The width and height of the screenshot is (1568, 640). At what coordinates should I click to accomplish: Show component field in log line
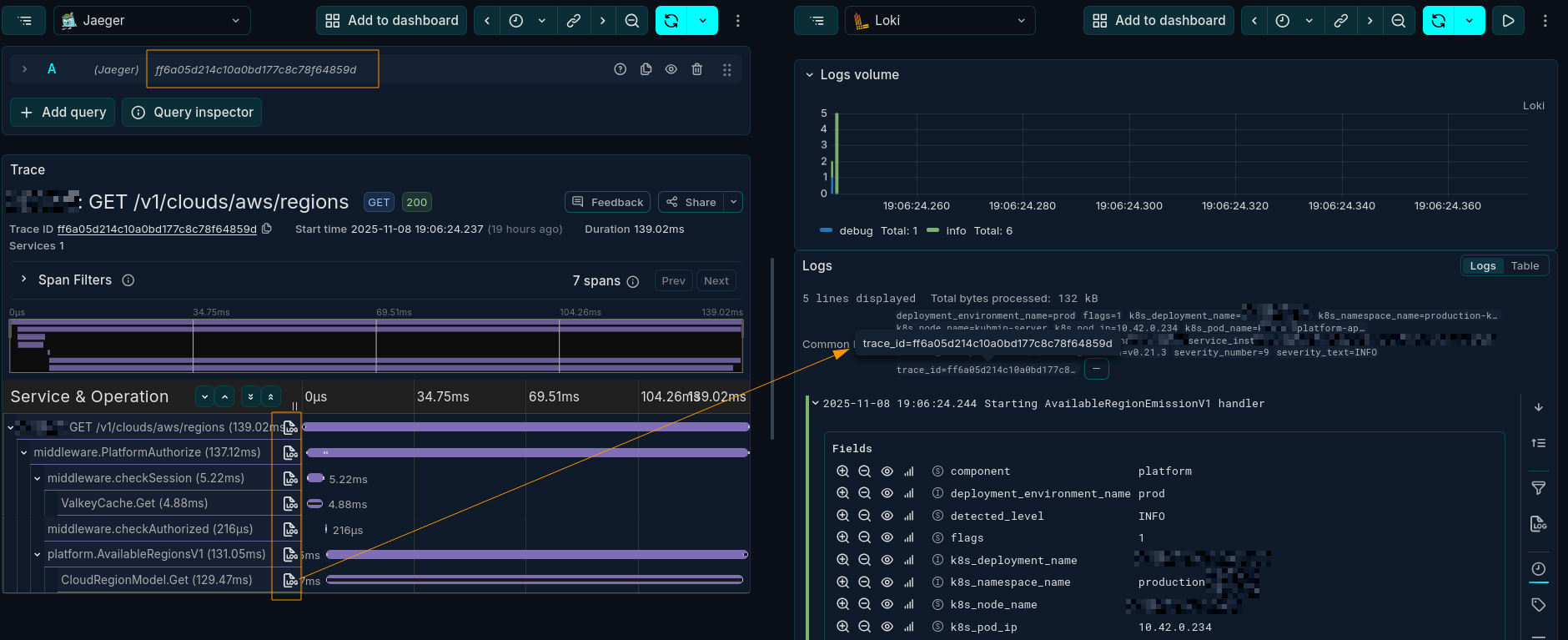click(887, 471)
